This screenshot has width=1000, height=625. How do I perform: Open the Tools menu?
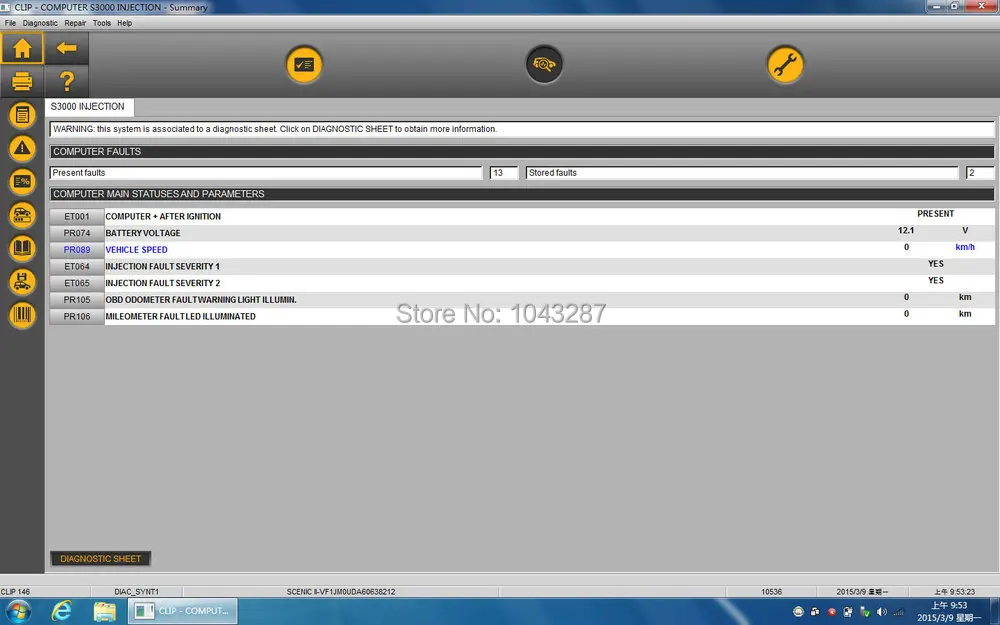click(x=101, y=23)
